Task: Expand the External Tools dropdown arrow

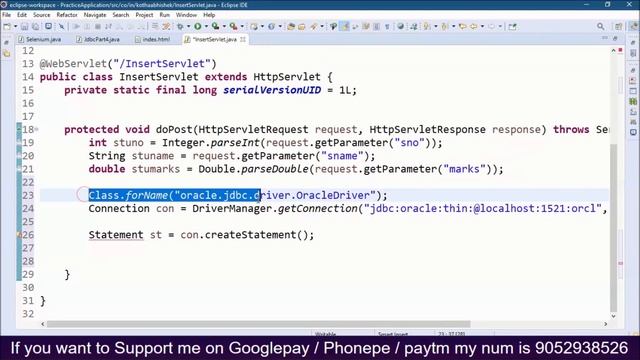Action: pos(242,27)
